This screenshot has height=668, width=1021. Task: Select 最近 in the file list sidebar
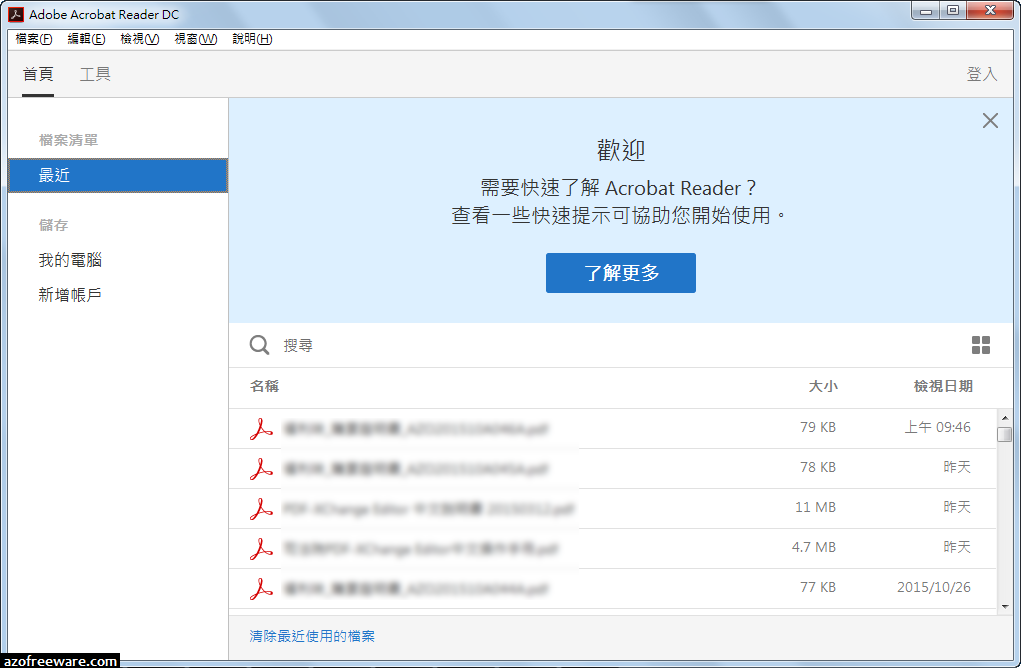[x=118, y=175]
